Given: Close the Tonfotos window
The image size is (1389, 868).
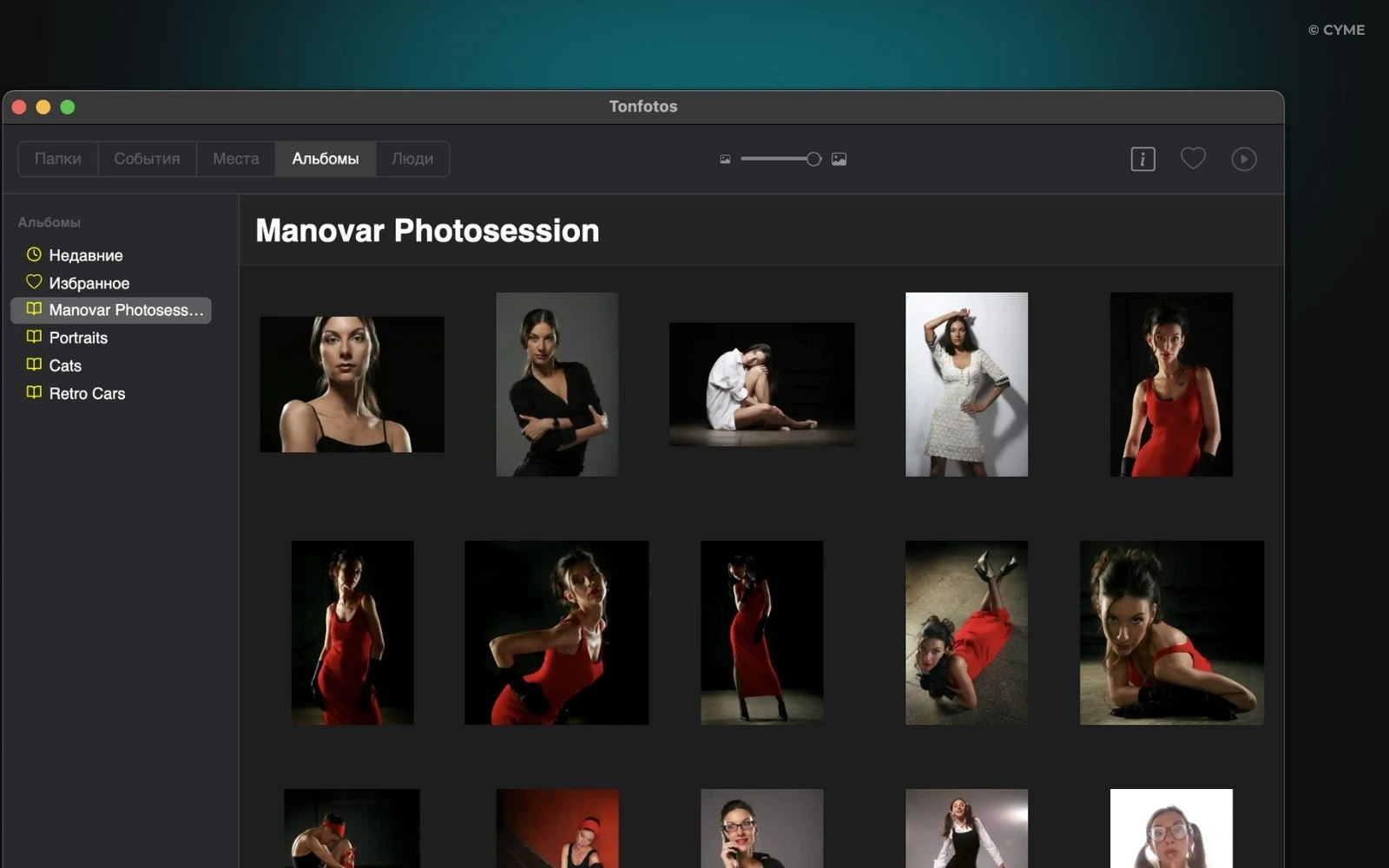Looking at the screenshot, I should (19, 107).
